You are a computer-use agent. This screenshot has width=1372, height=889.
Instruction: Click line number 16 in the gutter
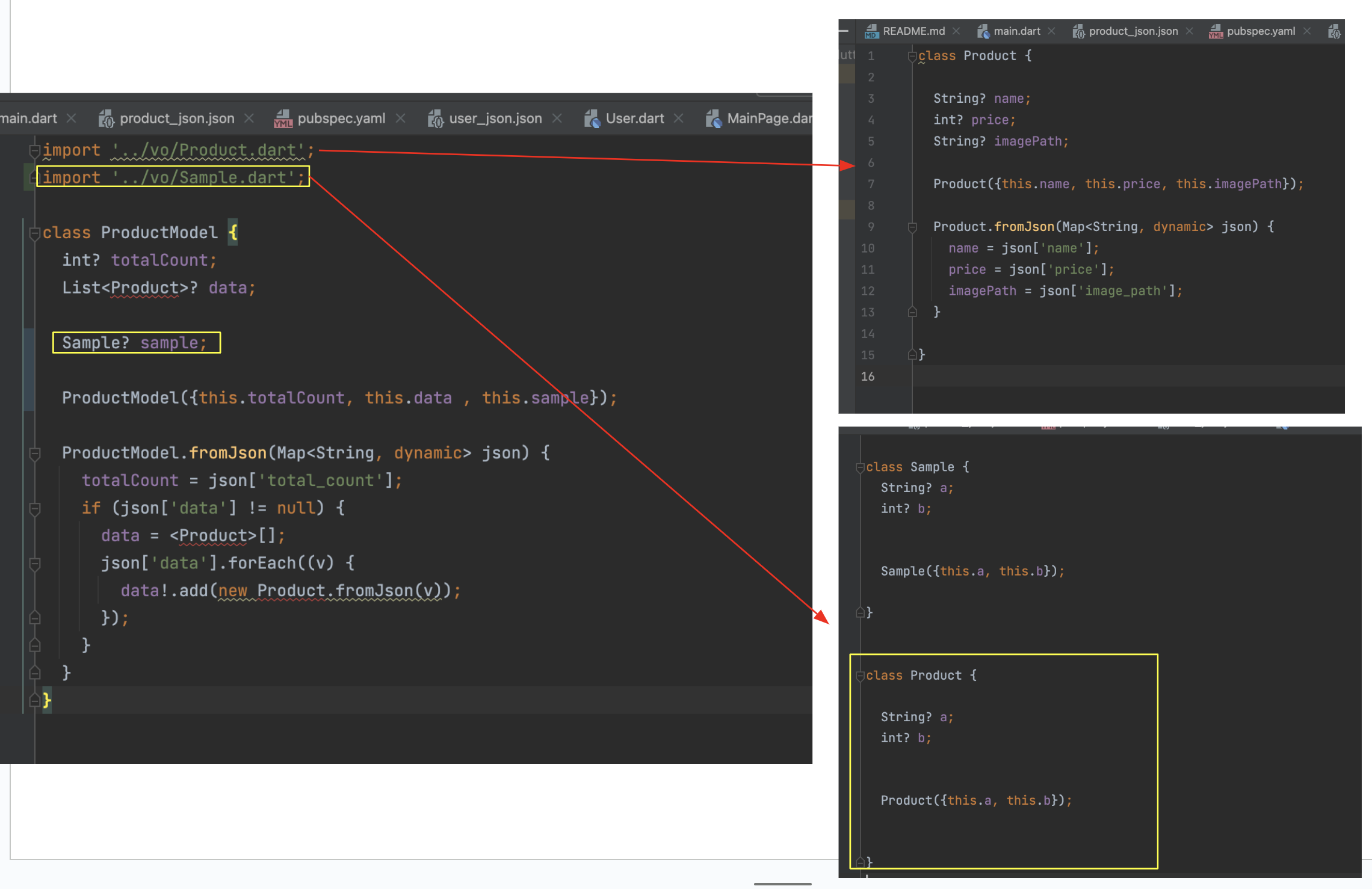click(x=867, y=377)
